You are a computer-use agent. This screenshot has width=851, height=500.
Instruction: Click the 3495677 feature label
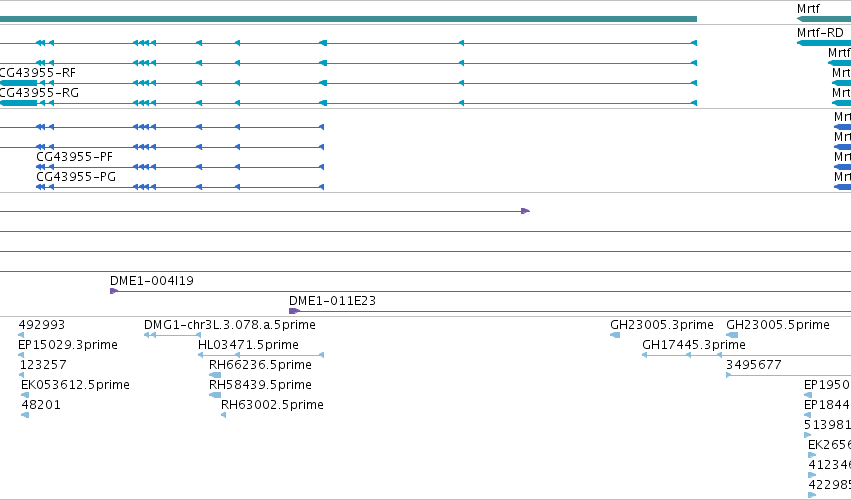[754, 365]
